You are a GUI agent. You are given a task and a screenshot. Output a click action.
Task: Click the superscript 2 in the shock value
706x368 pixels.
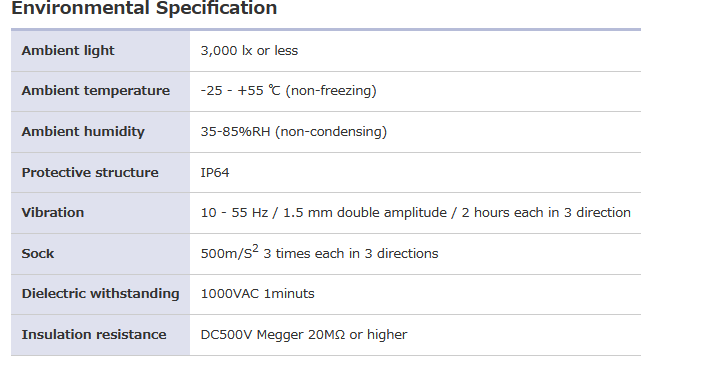(x=255, y=249)
